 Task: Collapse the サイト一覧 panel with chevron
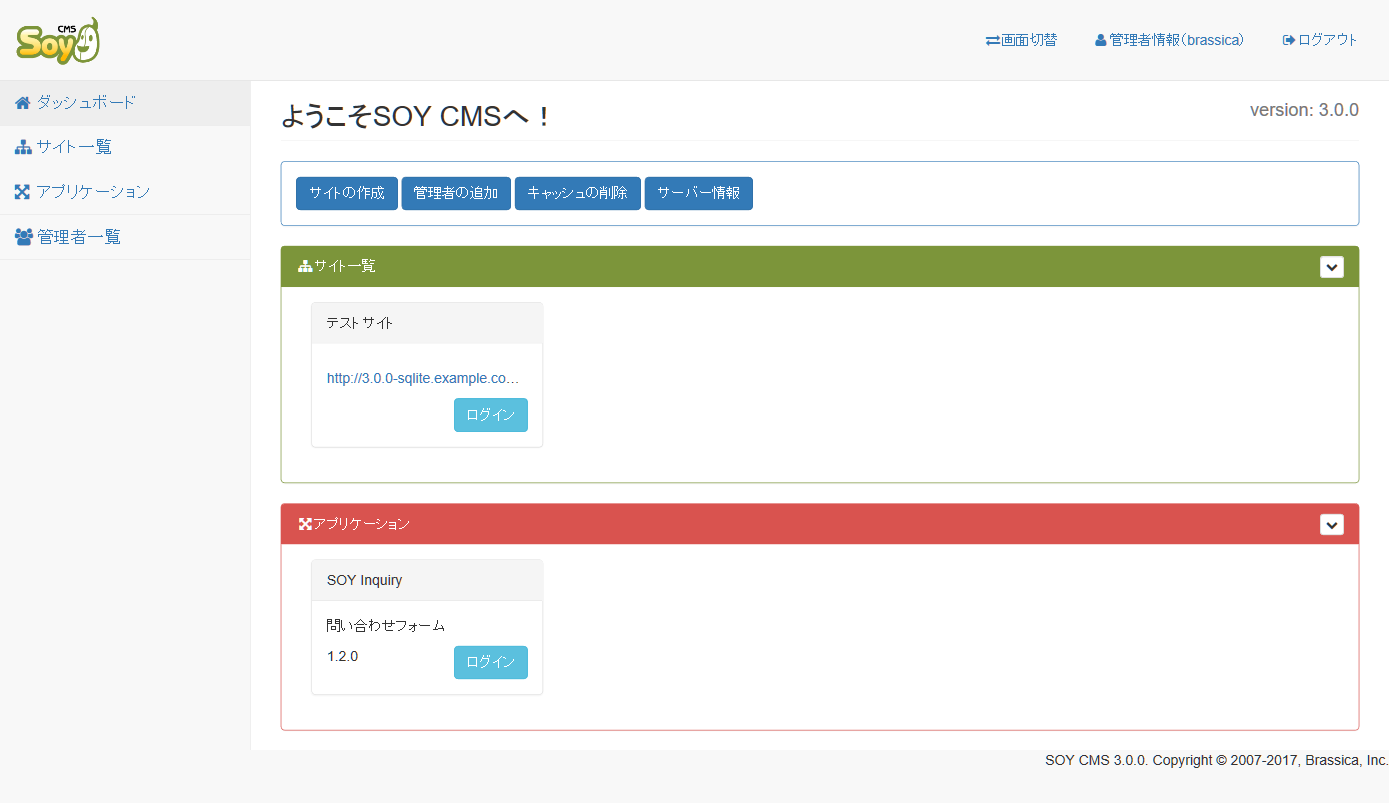click(x=1332, y=267)
